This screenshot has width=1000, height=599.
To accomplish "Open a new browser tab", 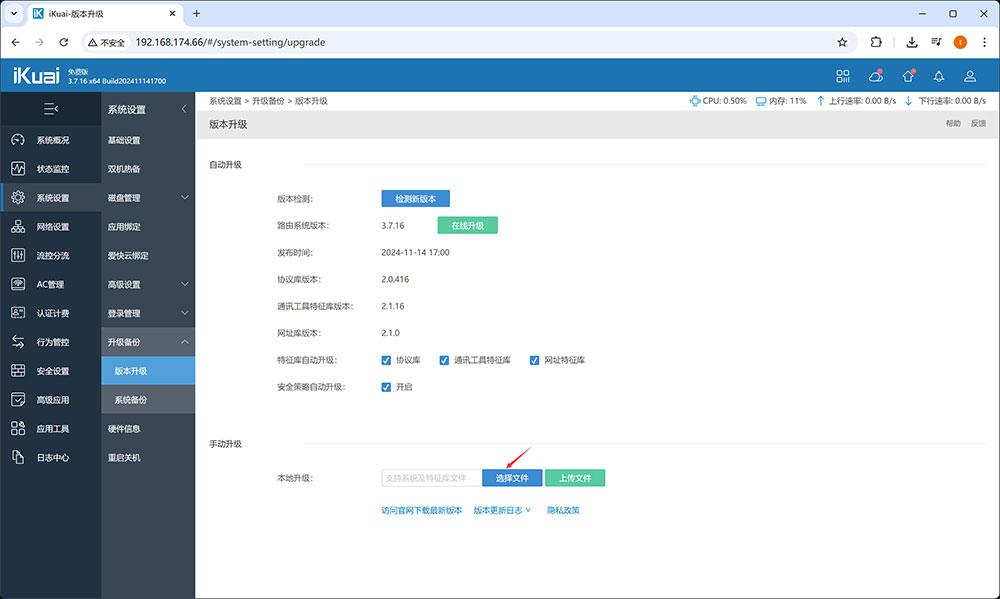I will click(196, 13).
